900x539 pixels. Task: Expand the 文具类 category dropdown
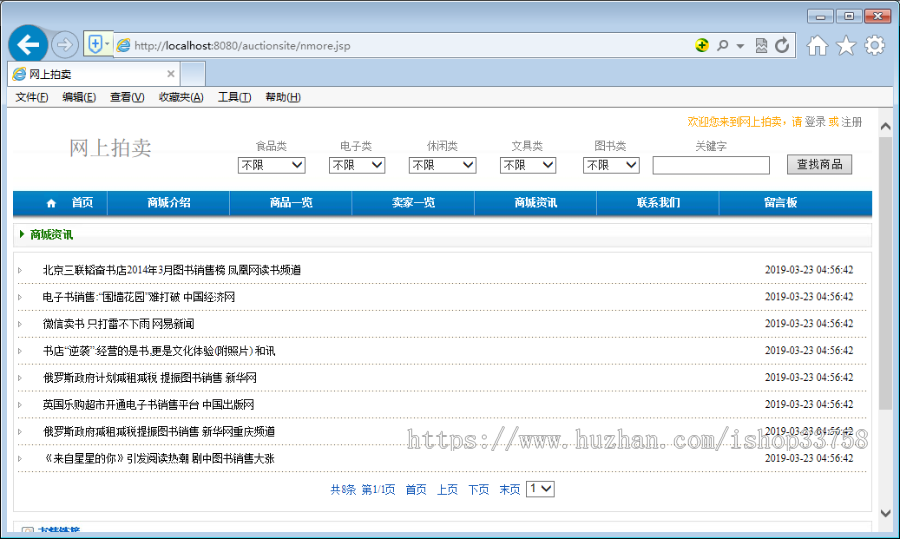(x=527, y=165)
